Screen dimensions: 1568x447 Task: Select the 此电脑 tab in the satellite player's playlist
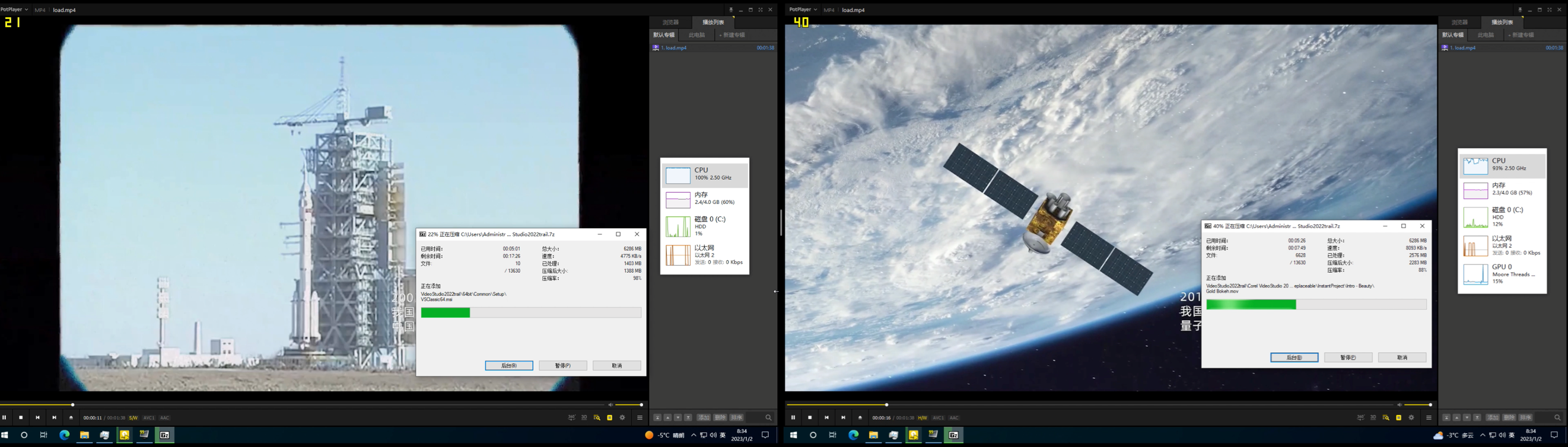tap(1486, 34)
